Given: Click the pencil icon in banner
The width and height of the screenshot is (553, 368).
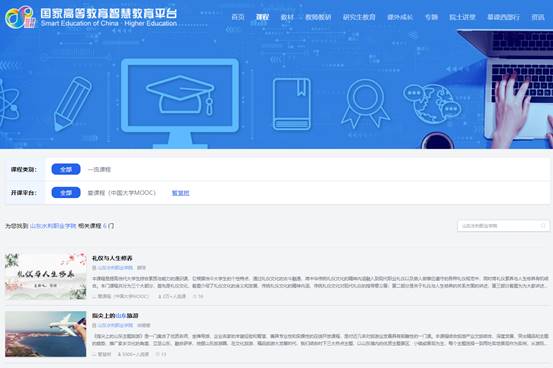Looking at the screenshot, I should (73, 104).
